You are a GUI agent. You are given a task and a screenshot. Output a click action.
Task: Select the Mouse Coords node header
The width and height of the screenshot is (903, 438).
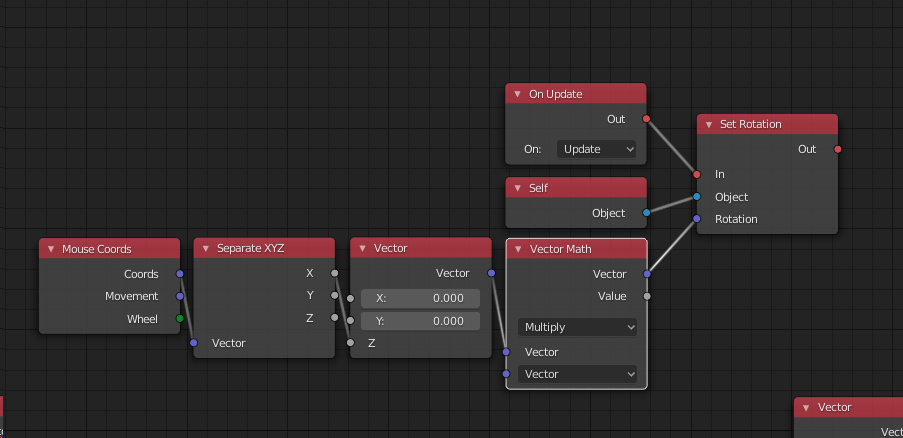[x=109, y=249]
